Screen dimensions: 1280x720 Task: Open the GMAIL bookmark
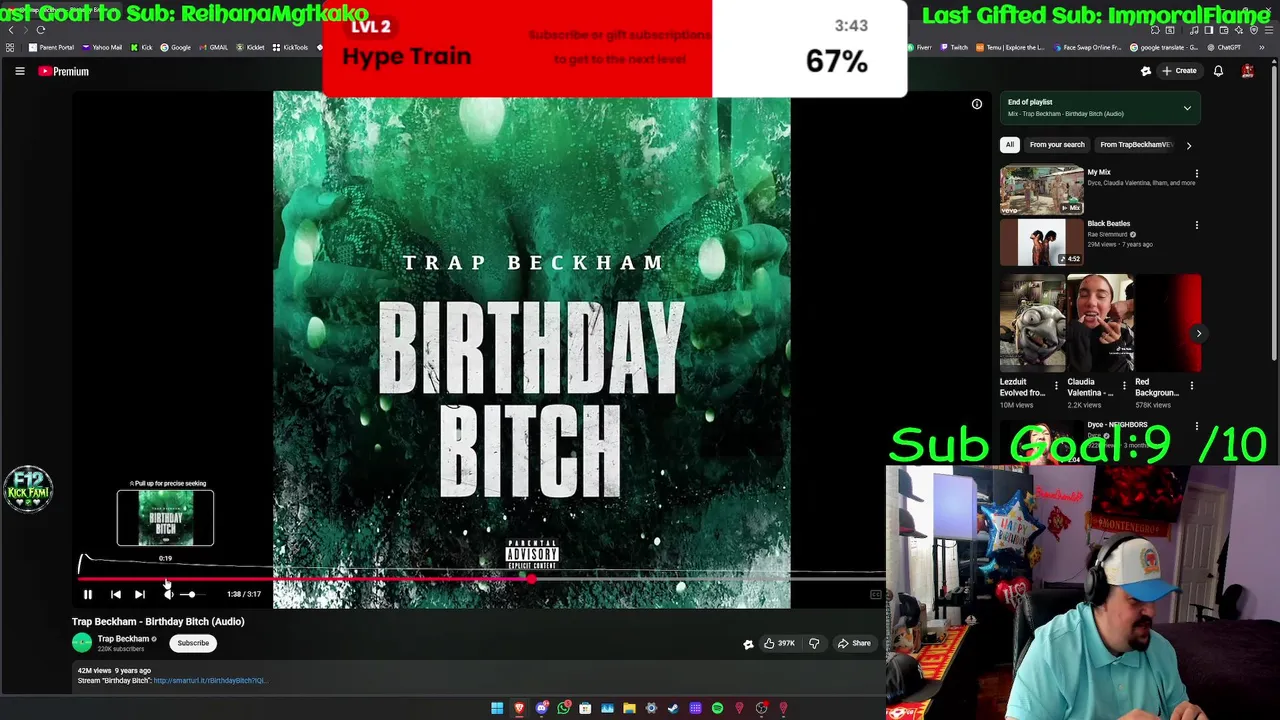point(213,47)
